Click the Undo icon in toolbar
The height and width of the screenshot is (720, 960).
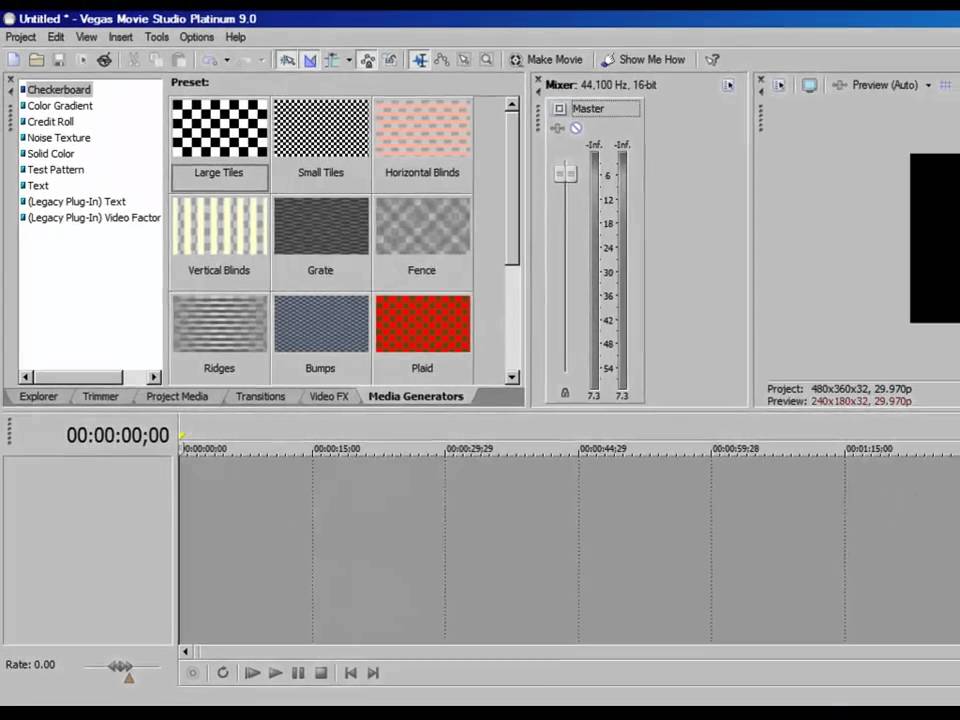210,60
